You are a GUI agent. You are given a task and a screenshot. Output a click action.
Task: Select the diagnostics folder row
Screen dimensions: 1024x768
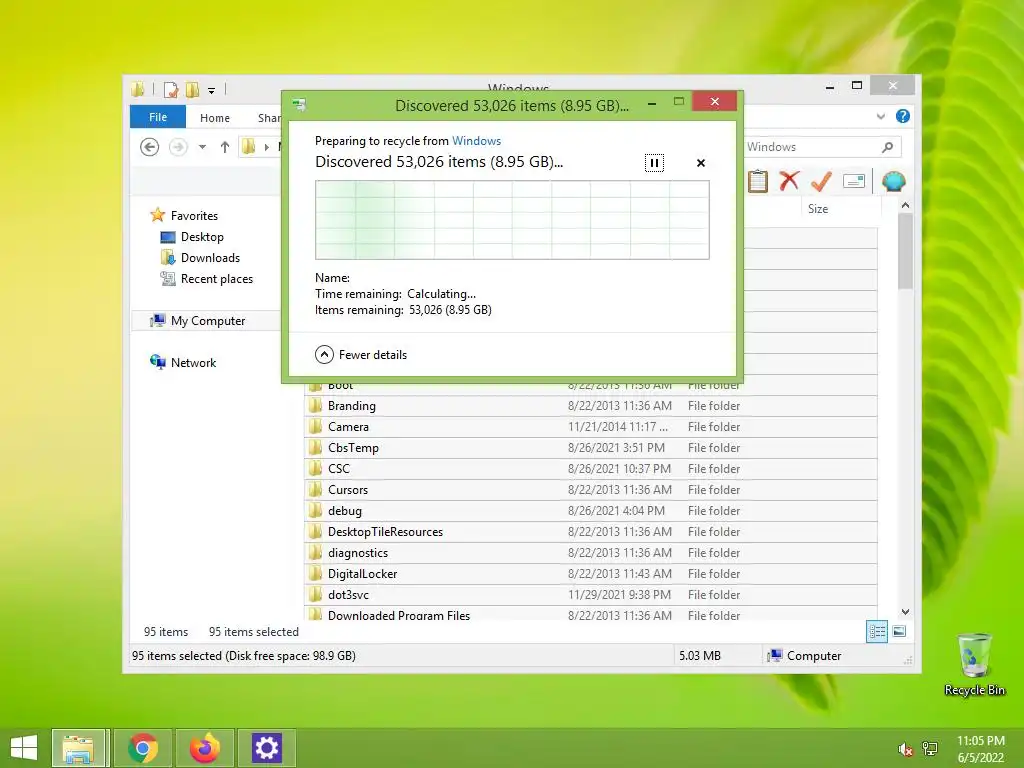point(590,552)
